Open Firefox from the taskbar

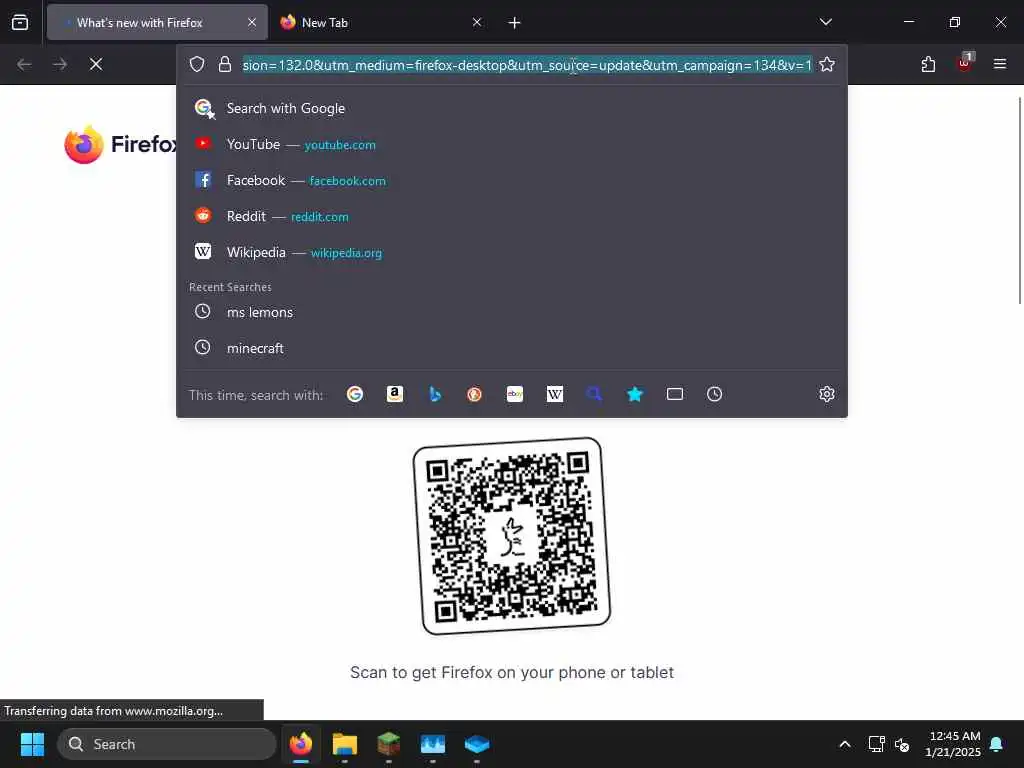(300, 744)
